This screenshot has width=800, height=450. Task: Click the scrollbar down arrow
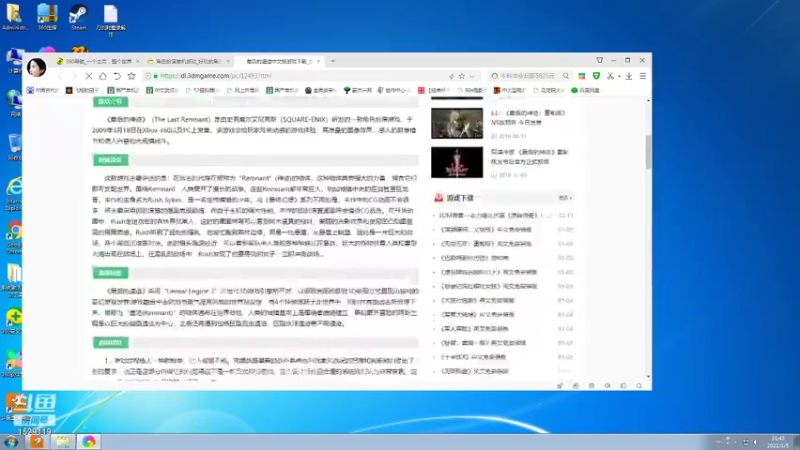[648, 377]
